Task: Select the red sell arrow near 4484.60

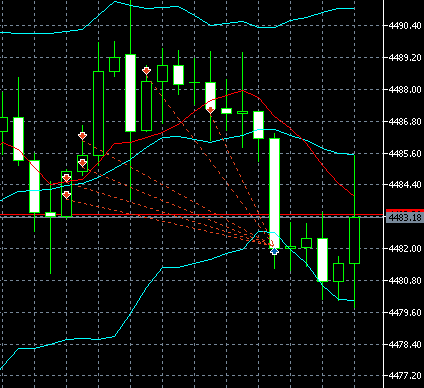Action: (66, 179)
